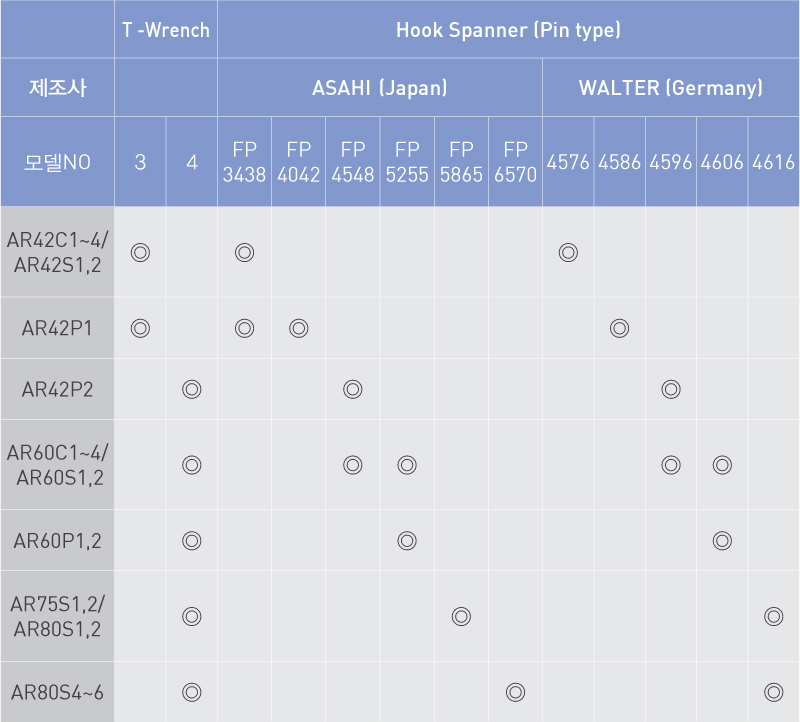Select the AR80S4~6 row label
Screen dimensions: 800x722
coord(57,692)
